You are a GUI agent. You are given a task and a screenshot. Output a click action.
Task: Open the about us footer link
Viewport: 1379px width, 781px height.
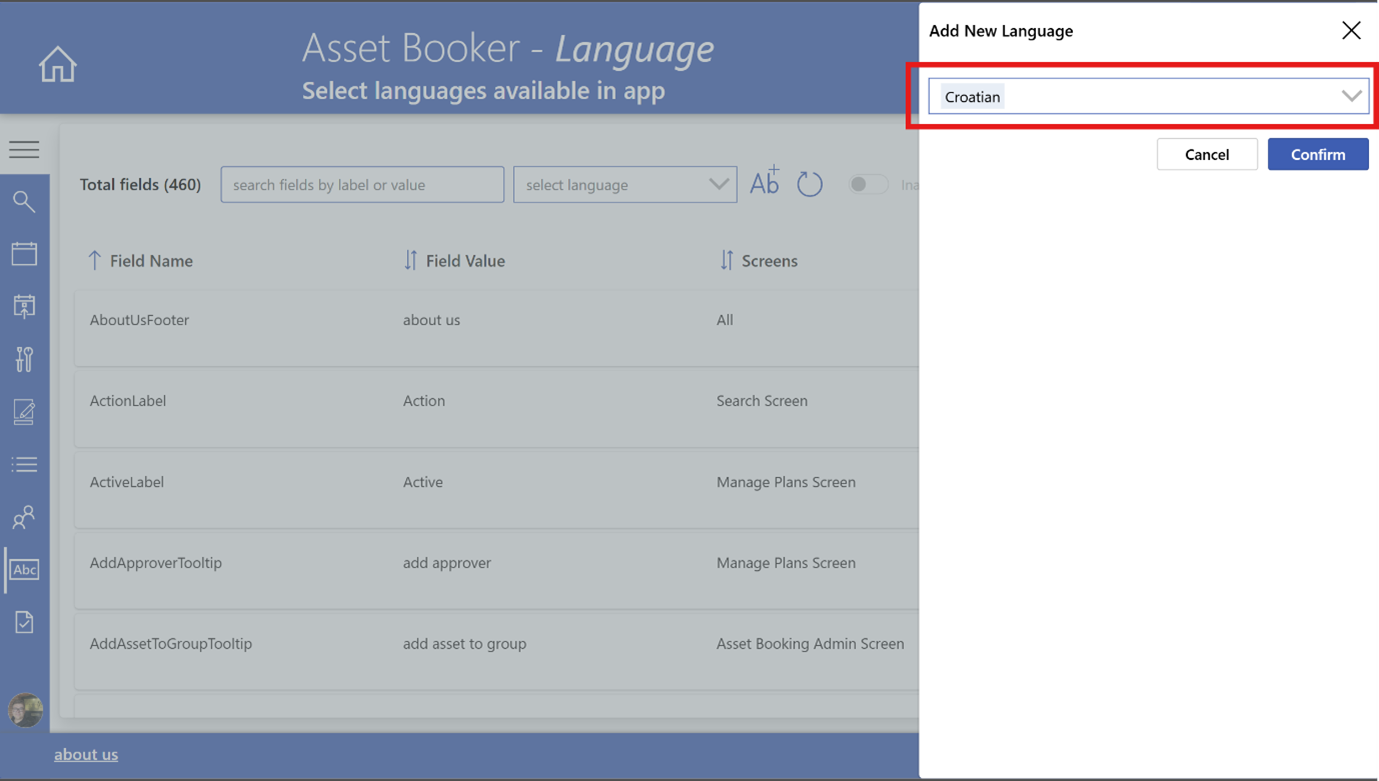86,754
